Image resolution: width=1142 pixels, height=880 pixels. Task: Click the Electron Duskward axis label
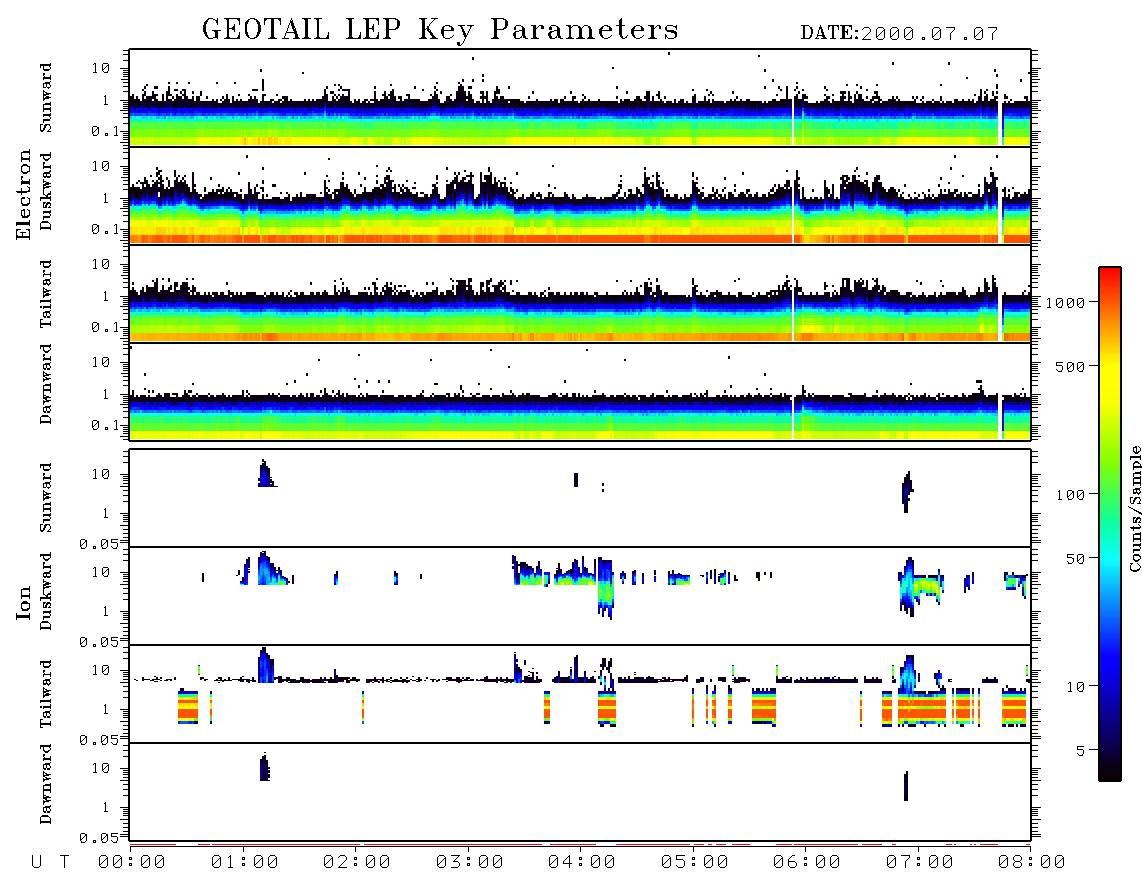pyautogui.click(x=46, y=191)
